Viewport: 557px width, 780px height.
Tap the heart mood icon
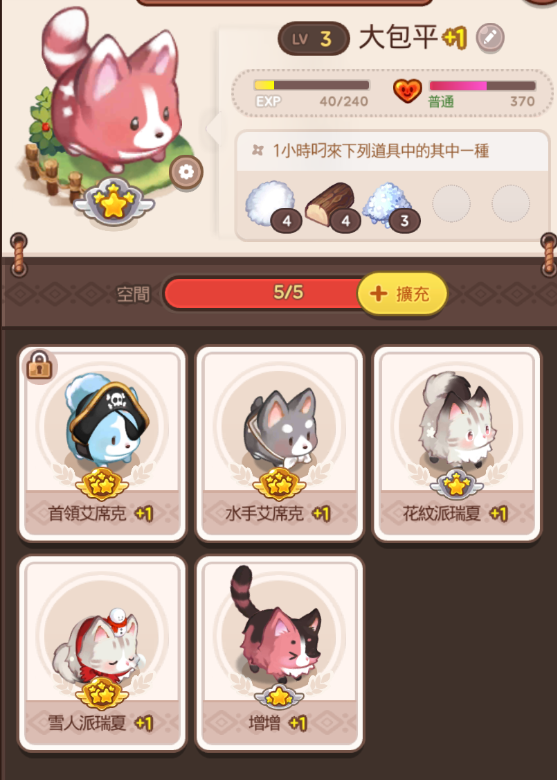(407, 92)
